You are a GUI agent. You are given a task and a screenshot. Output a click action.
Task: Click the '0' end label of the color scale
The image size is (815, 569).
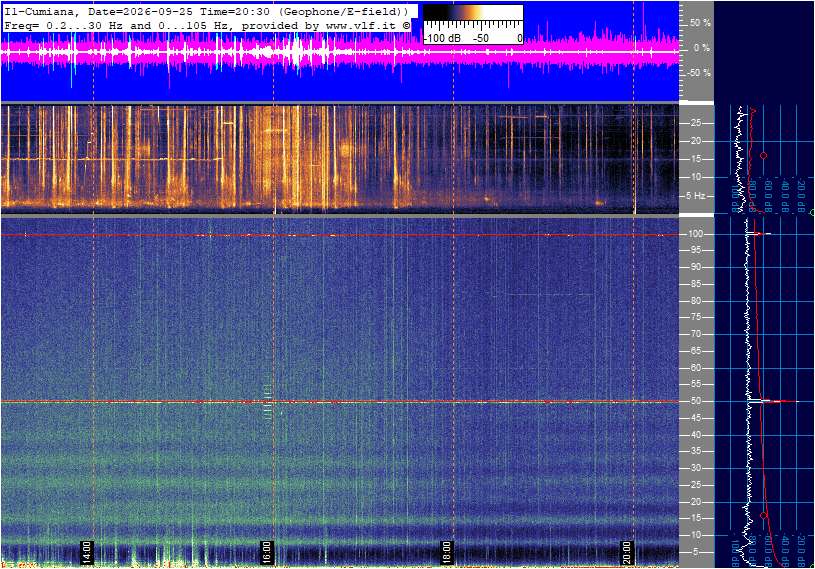coord(519,38)
